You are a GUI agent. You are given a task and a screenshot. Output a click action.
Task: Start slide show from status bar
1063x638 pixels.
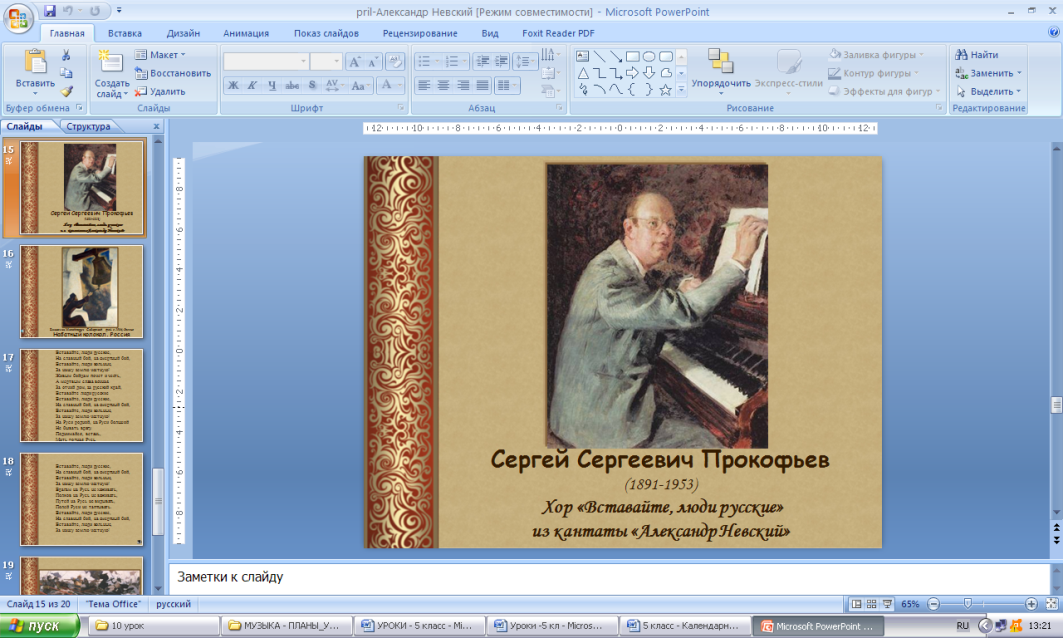click(887, 604)
